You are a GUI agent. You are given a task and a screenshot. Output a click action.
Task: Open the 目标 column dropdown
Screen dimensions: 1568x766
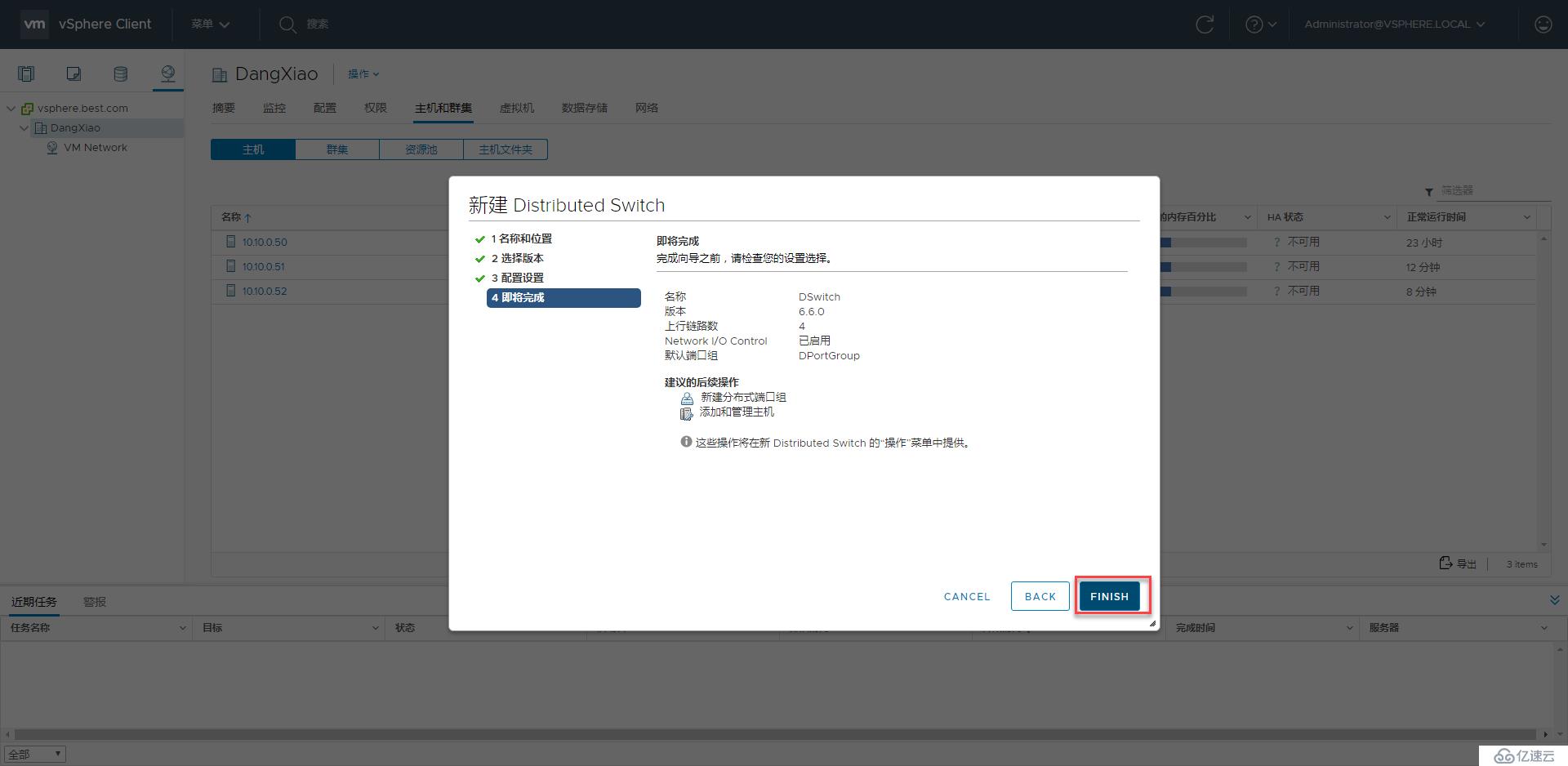tap(375, 628)
